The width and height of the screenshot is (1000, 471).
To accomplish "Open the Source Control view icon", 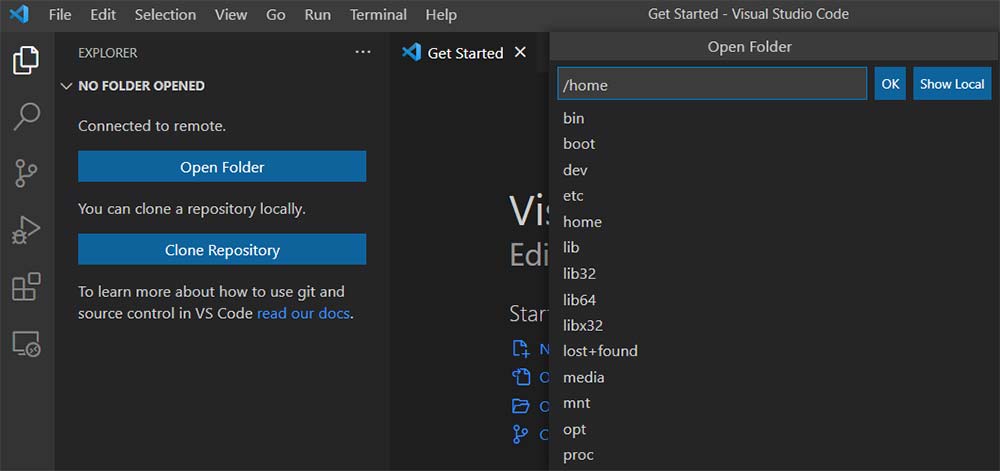I will pyautogui.click(x=26, y=173).
